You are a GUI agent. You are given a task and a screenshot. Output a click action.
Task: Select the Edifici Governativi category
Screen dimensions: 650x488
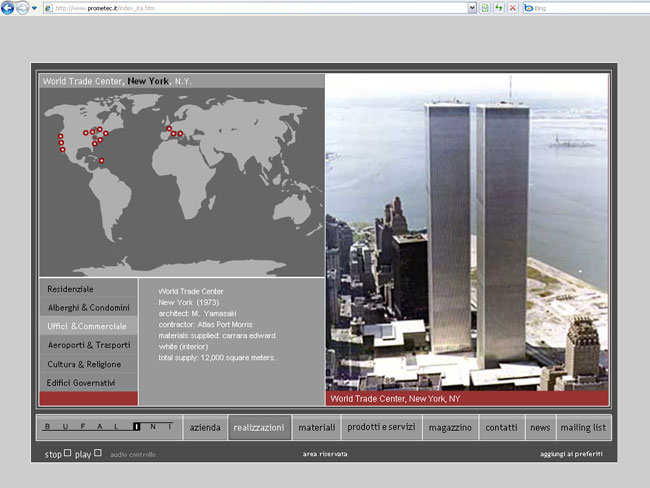click(x=89, y=383)
